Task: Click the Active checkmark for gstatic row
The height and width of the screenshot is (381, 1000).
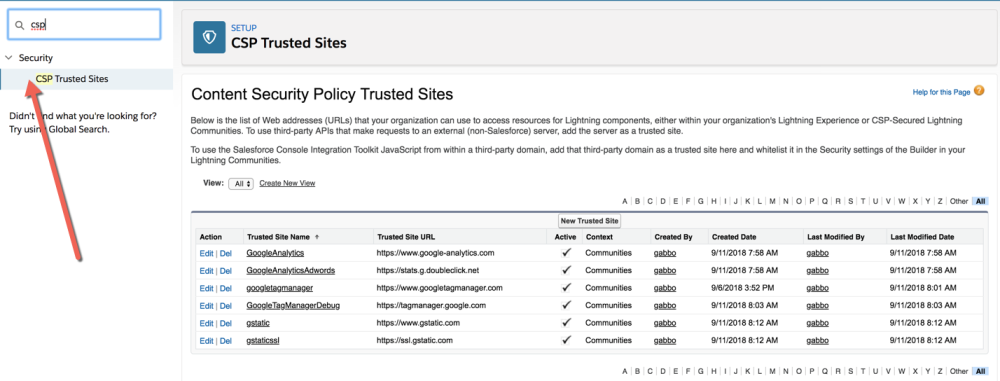Action: click(x=566, y=323)
